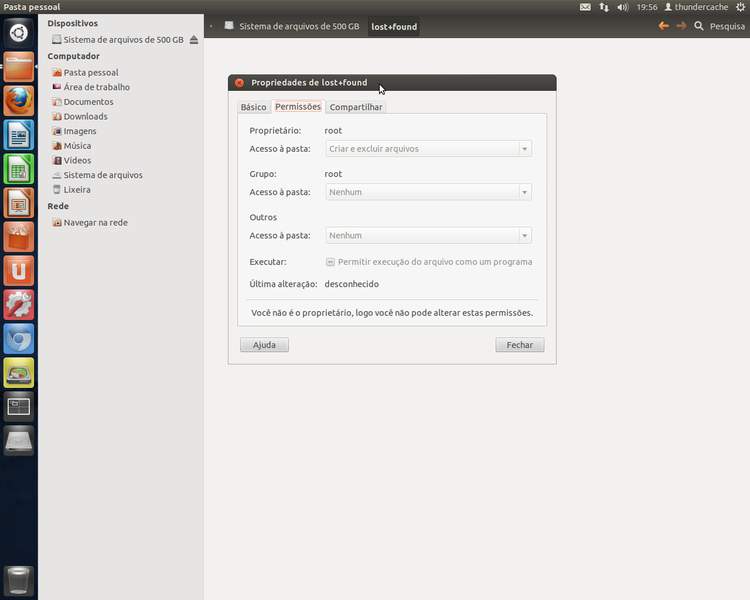Launch Firefox from the dock
This screenshot has height=600, width=750.
[x=19, y=101]
